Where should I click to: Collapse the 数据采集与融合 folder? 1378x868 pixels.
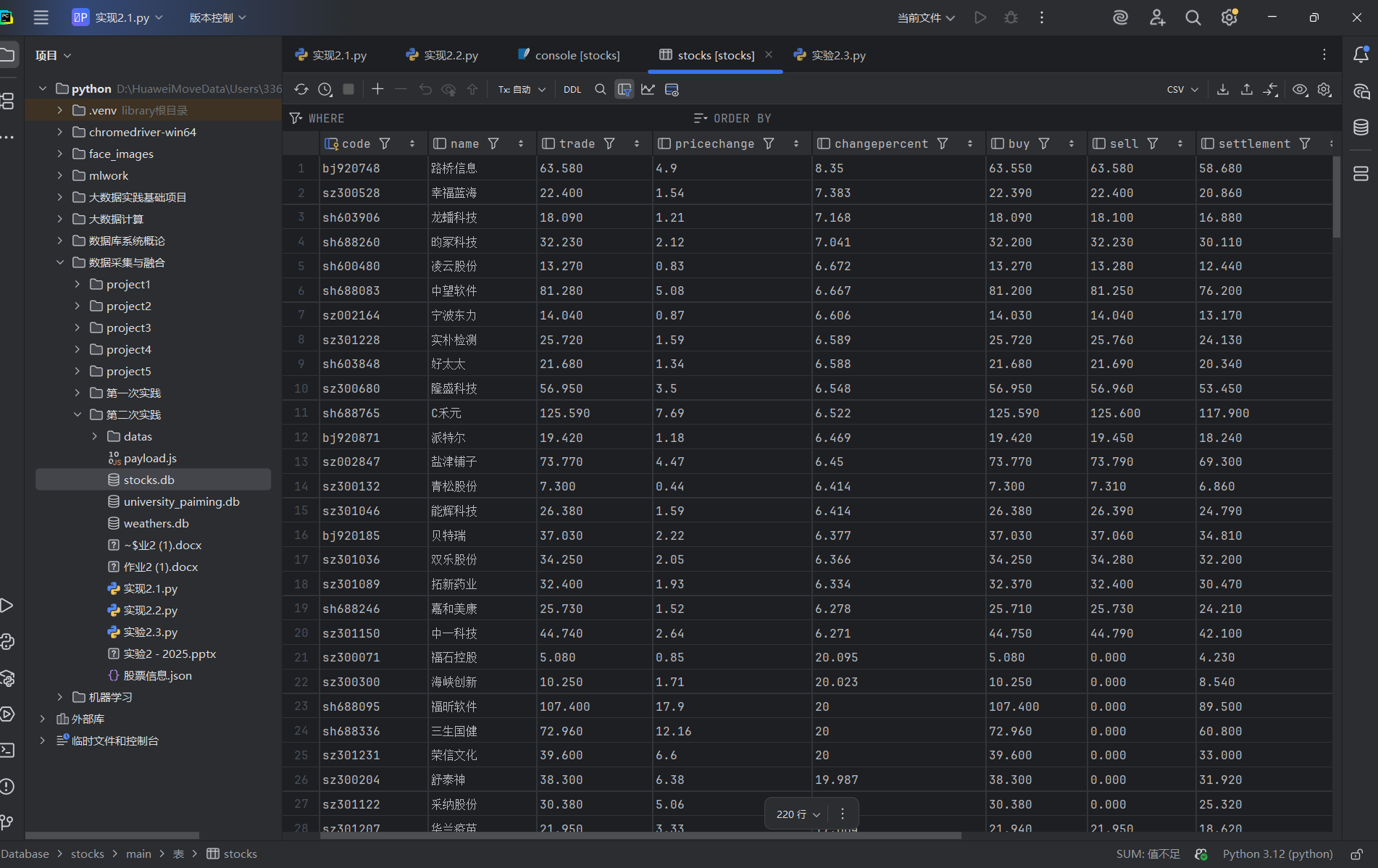point(60,262)
